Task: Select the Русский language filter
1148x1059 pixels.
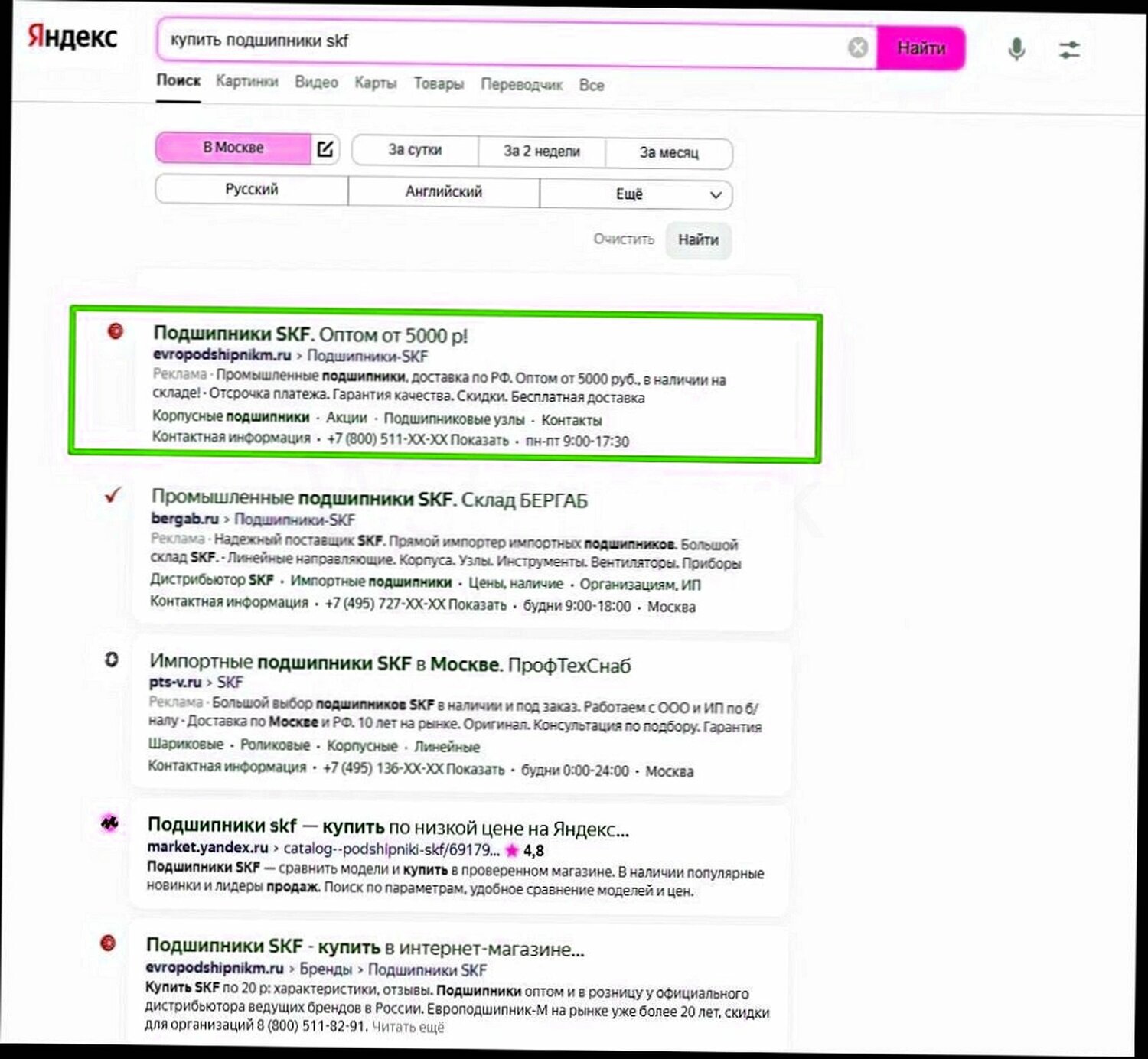Action: pos(252,190)
